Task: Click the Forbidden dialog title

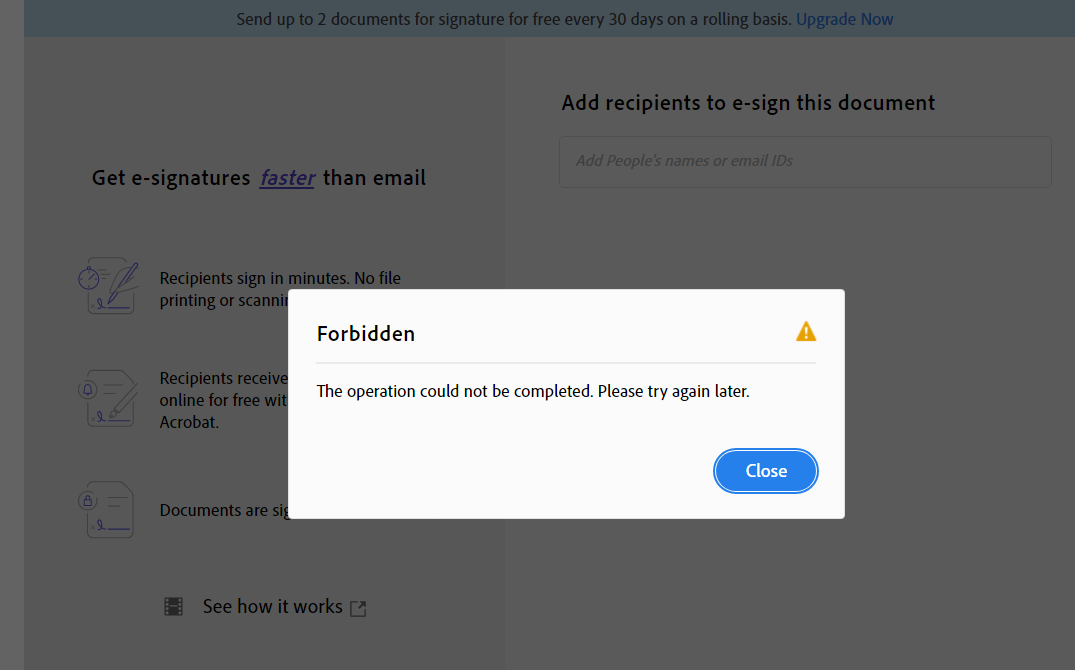Action: pyautogui.click(x=366, y=333)
